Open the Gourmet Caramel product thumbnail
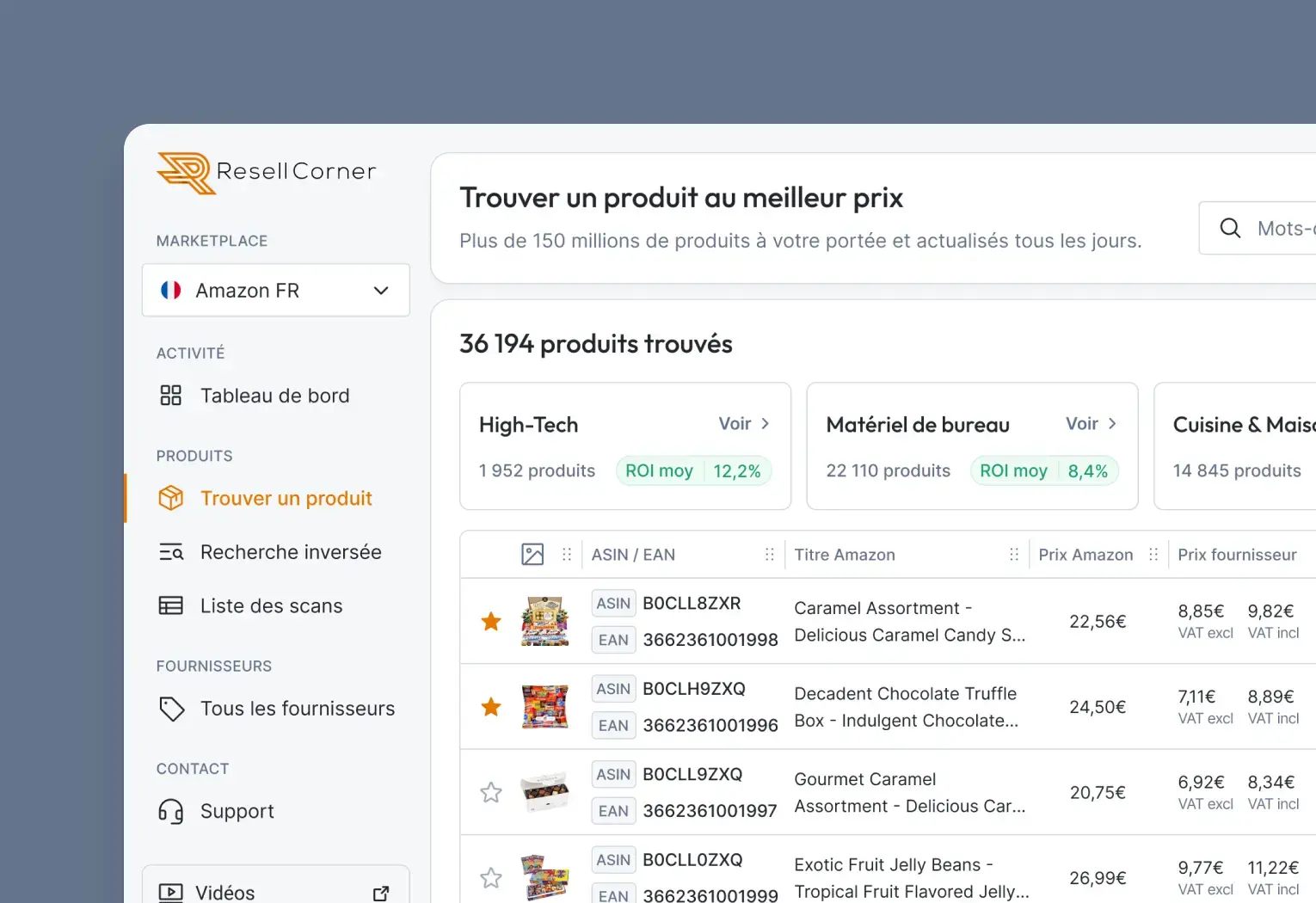 (x=545, y=792)
